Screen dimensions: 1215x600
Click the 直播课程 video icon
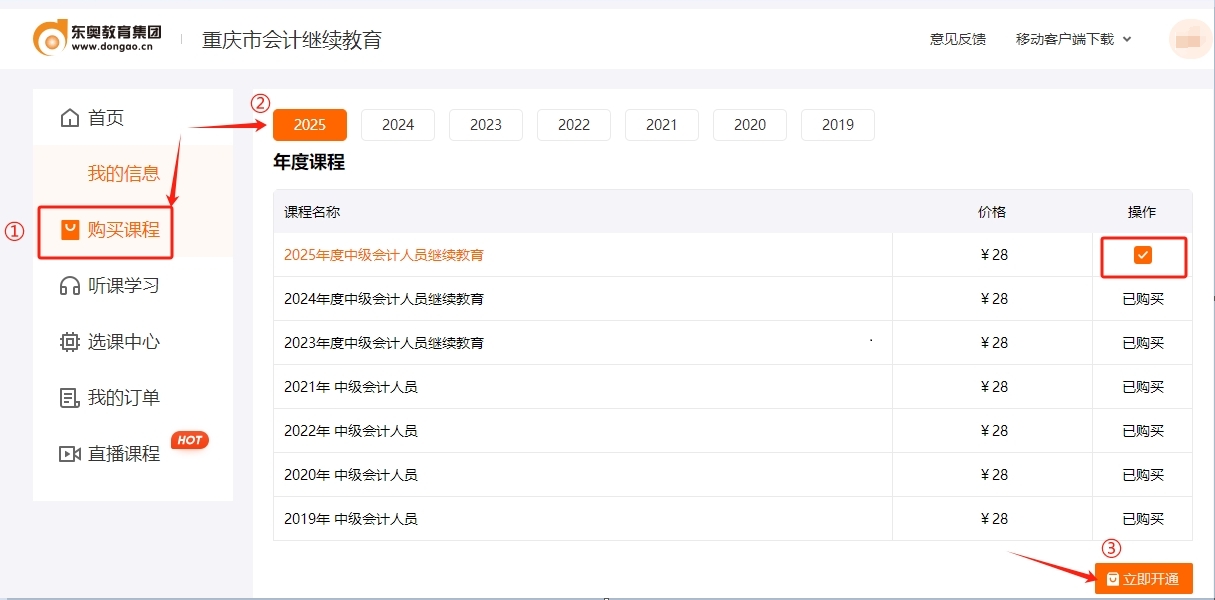click(x=69, y=453)
